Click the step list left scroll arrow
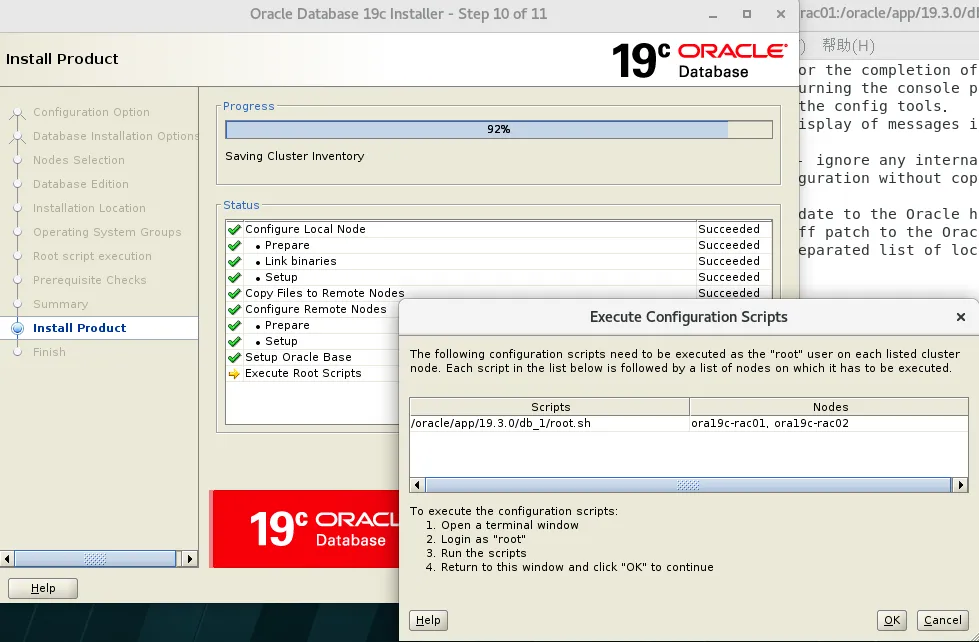Screen dimensions: 979x642 coord(7,558)
